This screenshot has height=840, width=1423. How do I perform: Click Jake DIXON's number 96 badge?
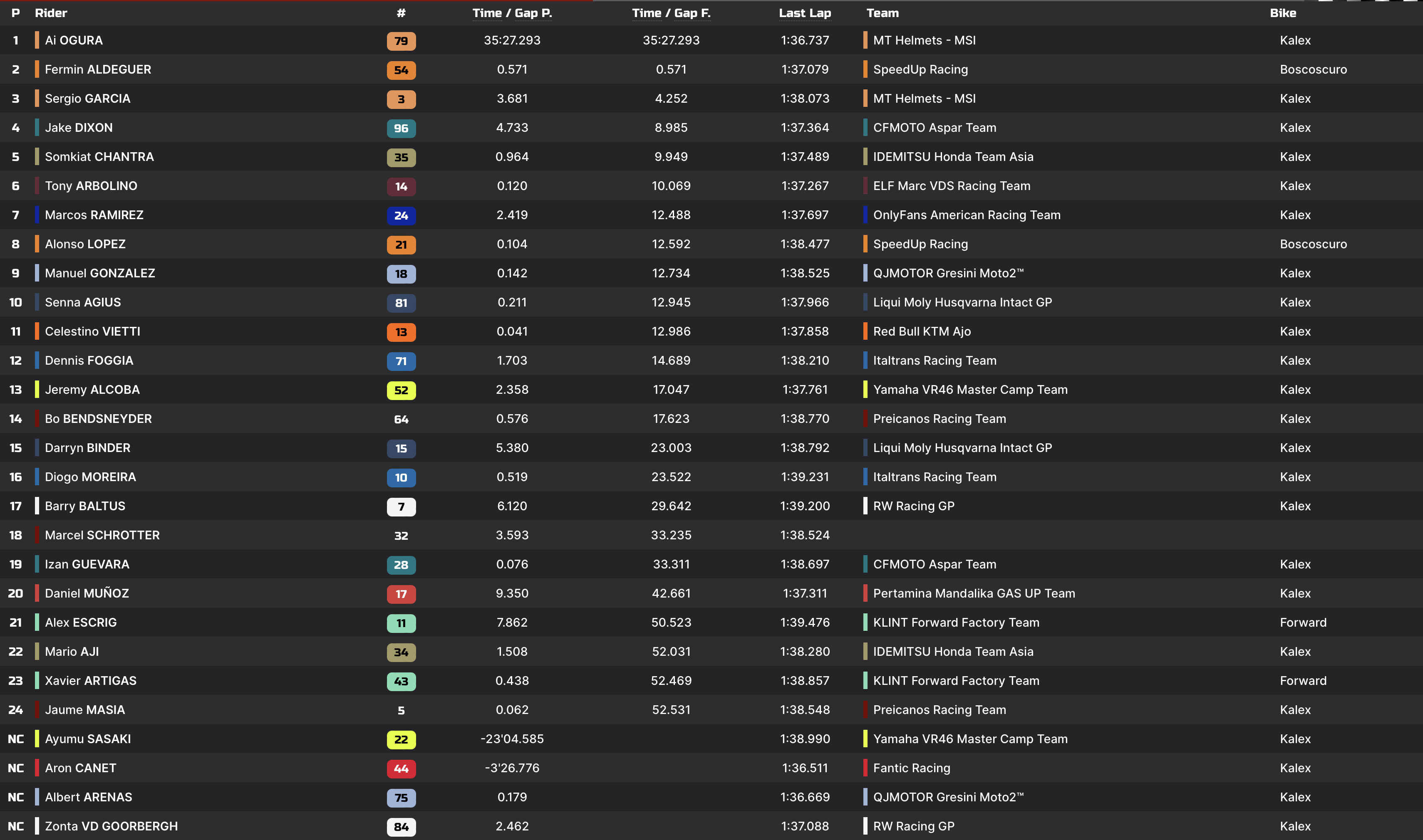point(401,128)
